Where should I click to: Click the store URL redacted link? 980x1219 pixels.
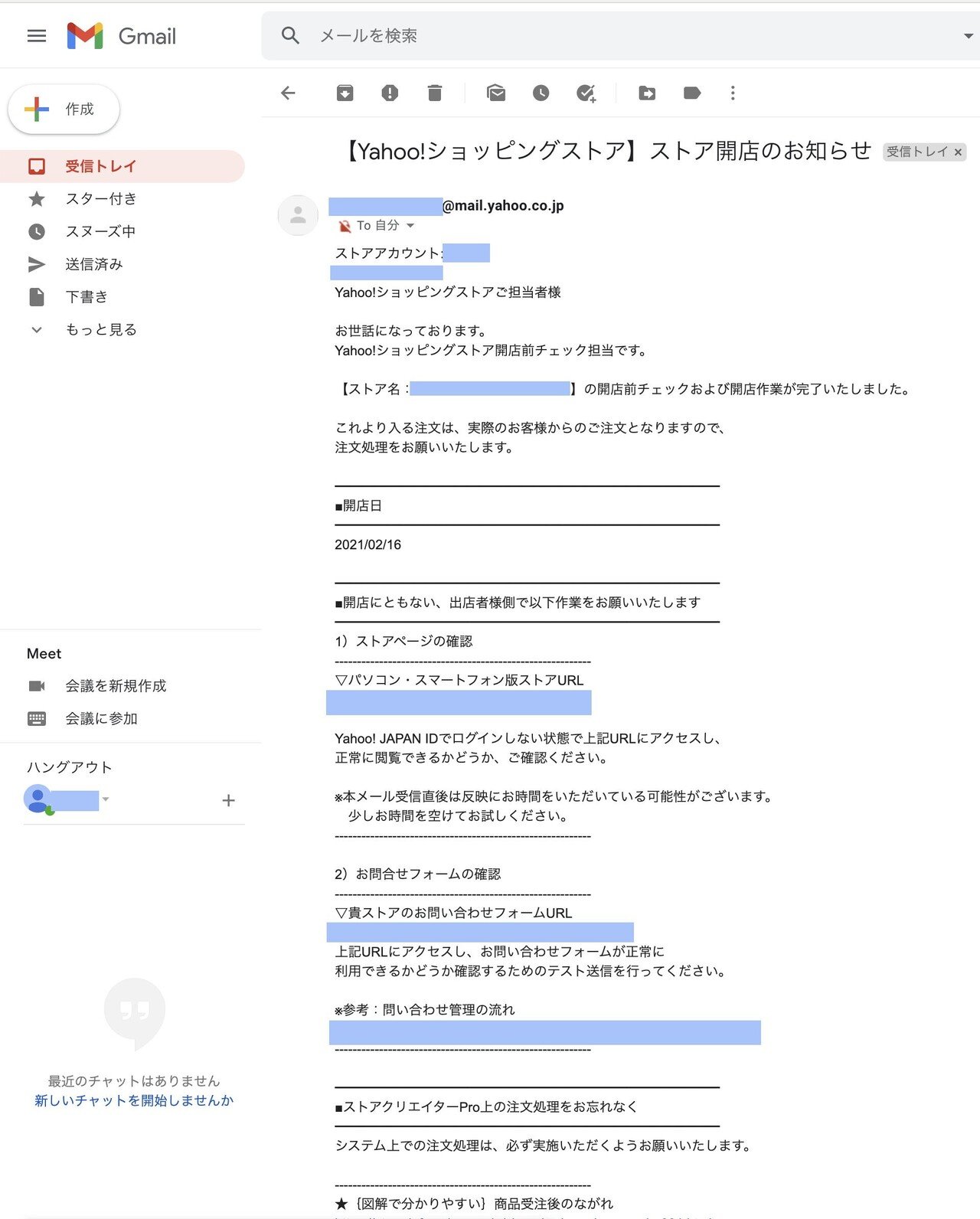(x=459, y=702)
